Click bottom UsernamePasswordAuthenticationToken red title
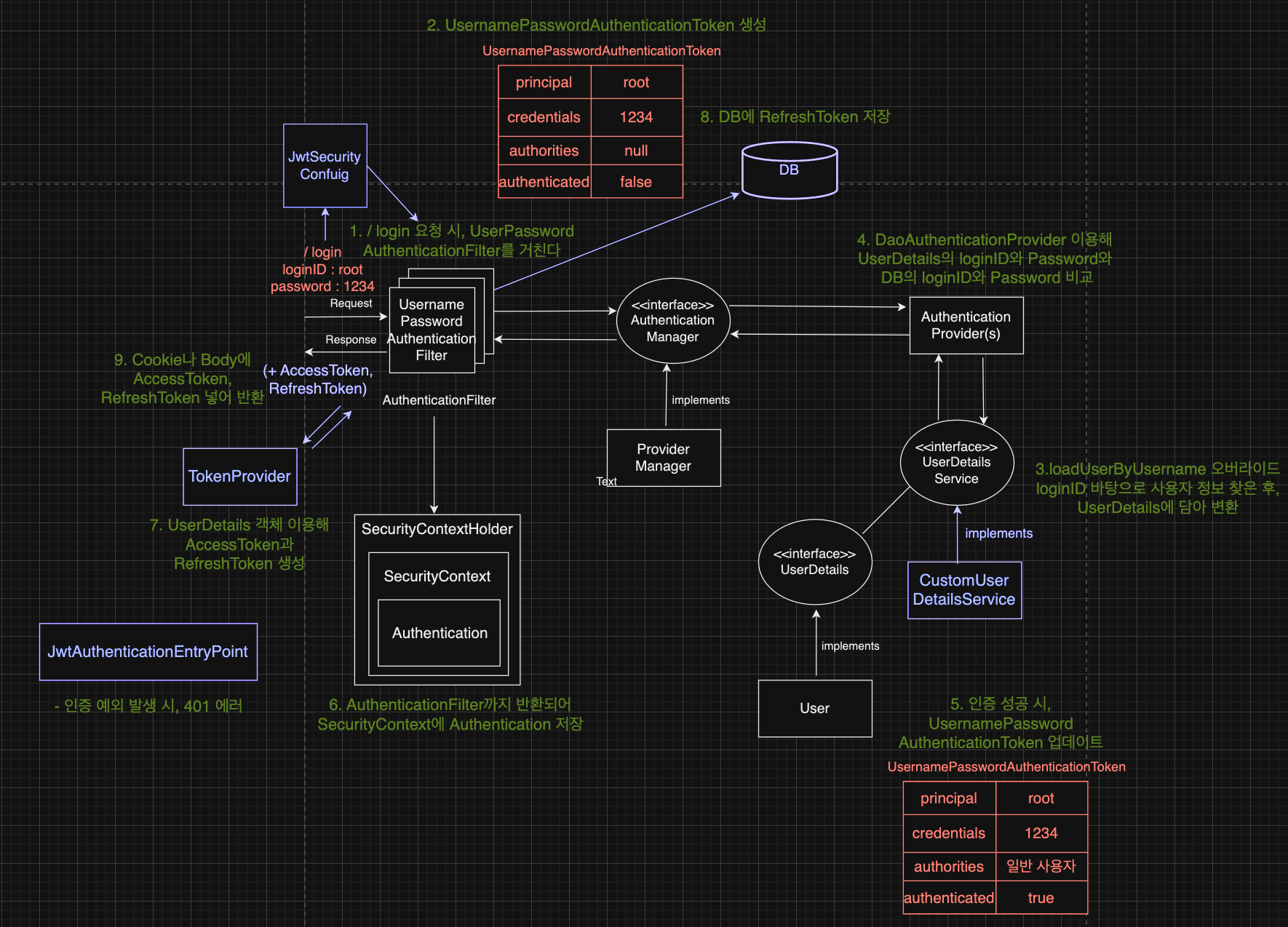 (1006, 767)
